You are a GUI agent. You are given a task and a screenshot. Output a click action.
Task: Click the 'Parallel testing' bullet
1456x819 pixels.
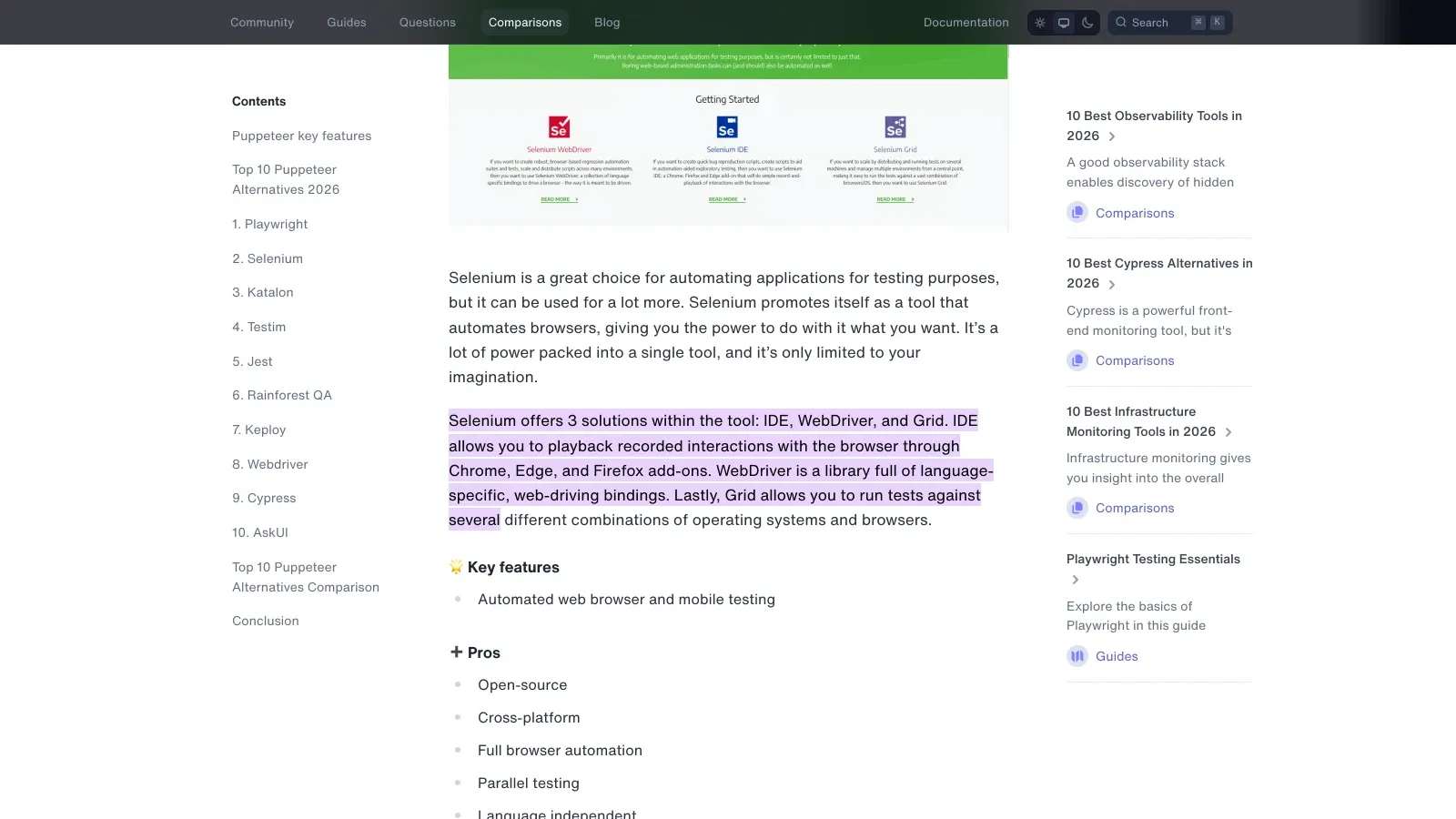529,783
